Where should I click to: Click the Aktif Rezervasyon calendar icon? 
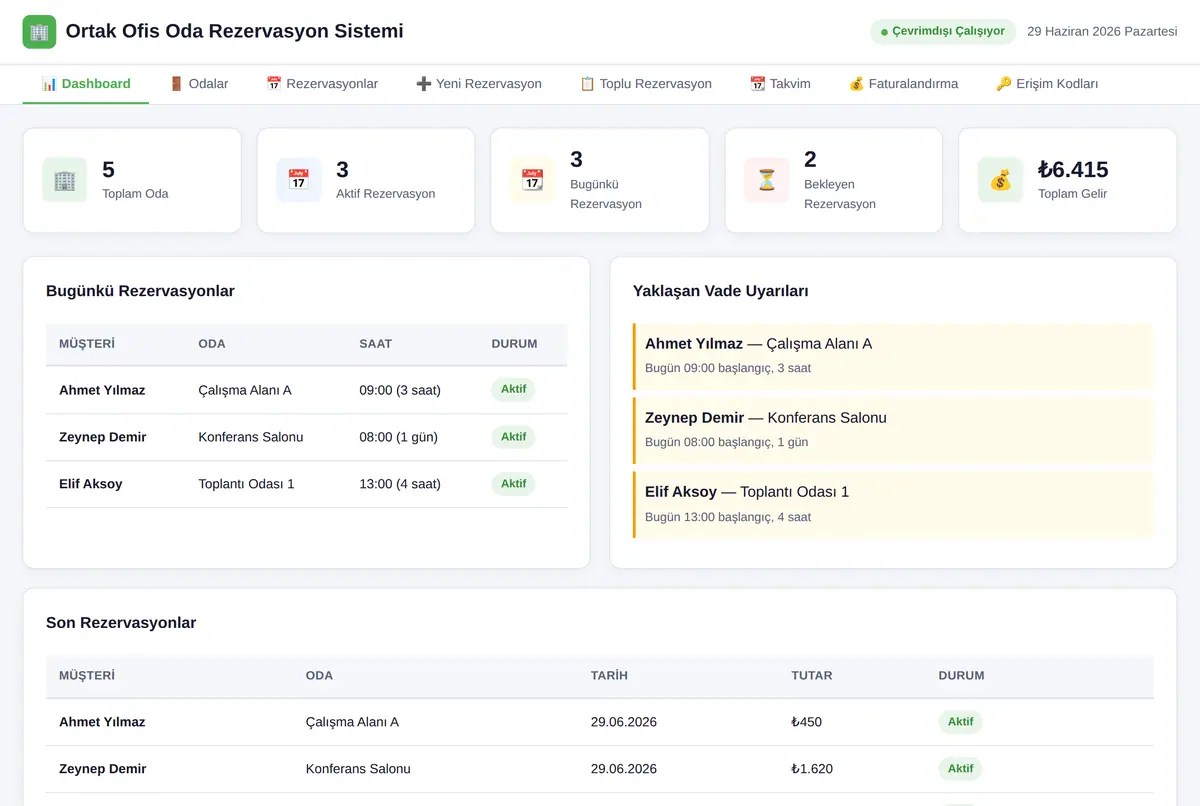pos(298,180)
